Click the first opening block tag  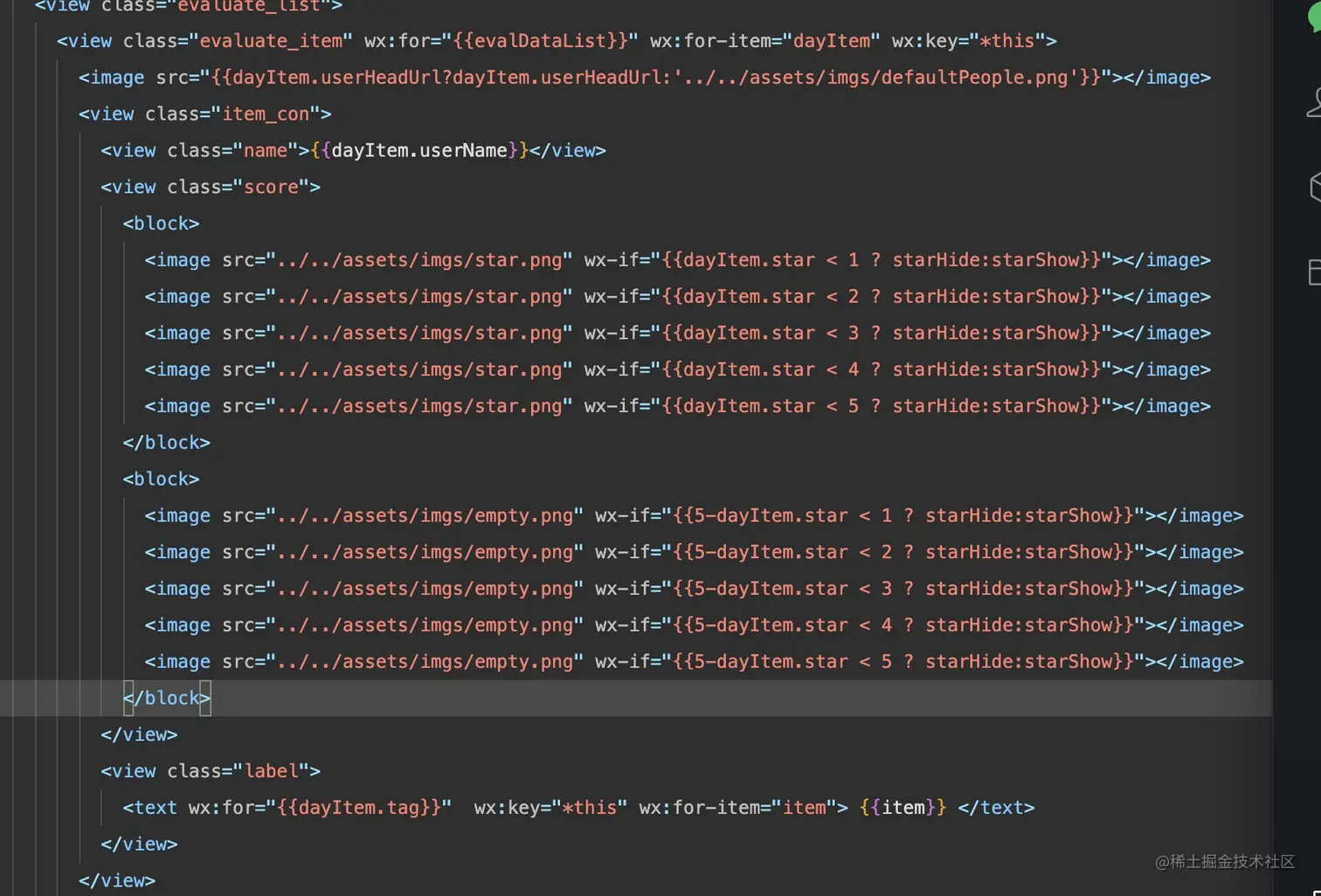(x=161, y=224)
